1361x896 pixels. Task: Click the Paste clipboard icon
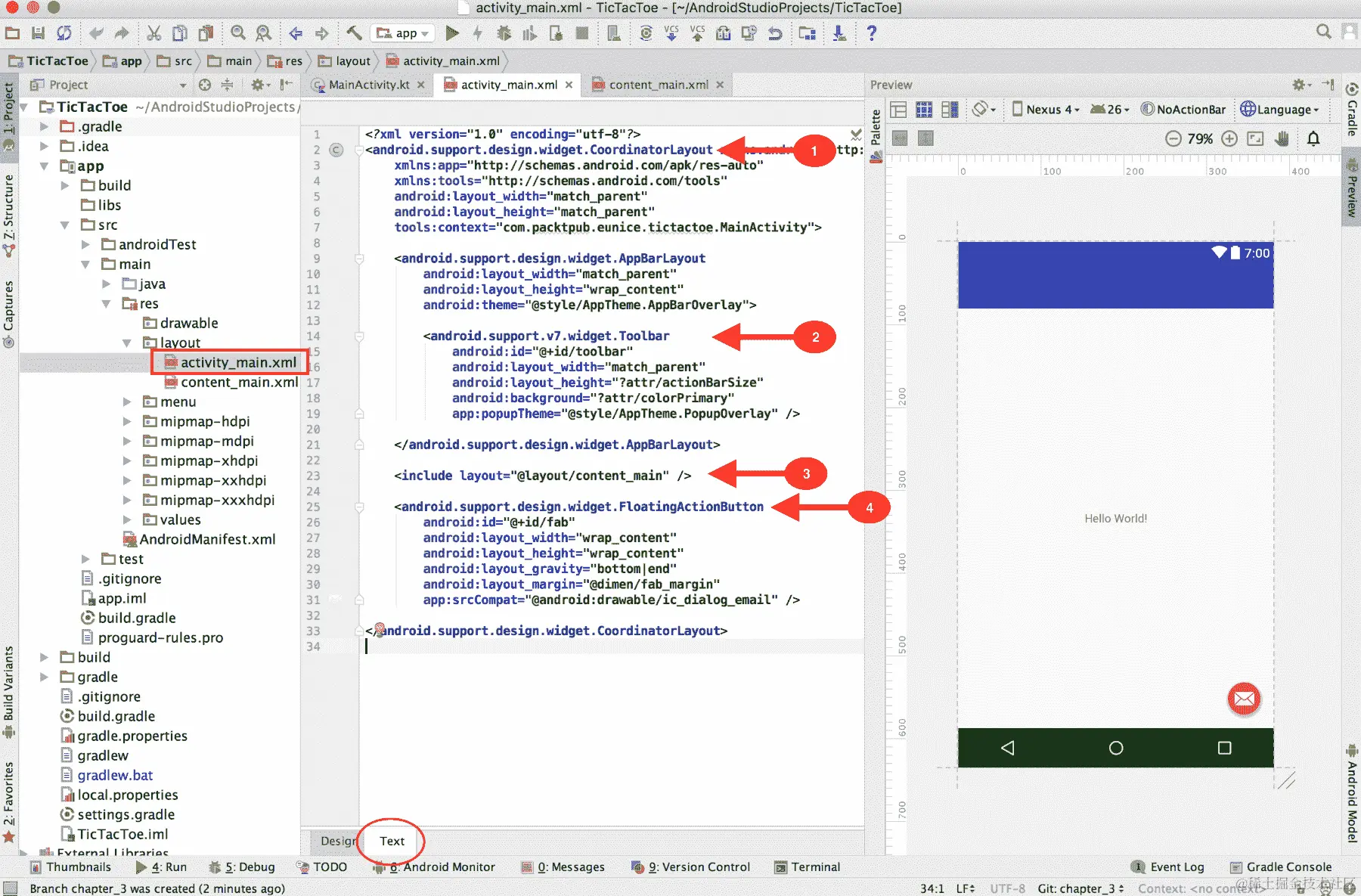point(206,33)
